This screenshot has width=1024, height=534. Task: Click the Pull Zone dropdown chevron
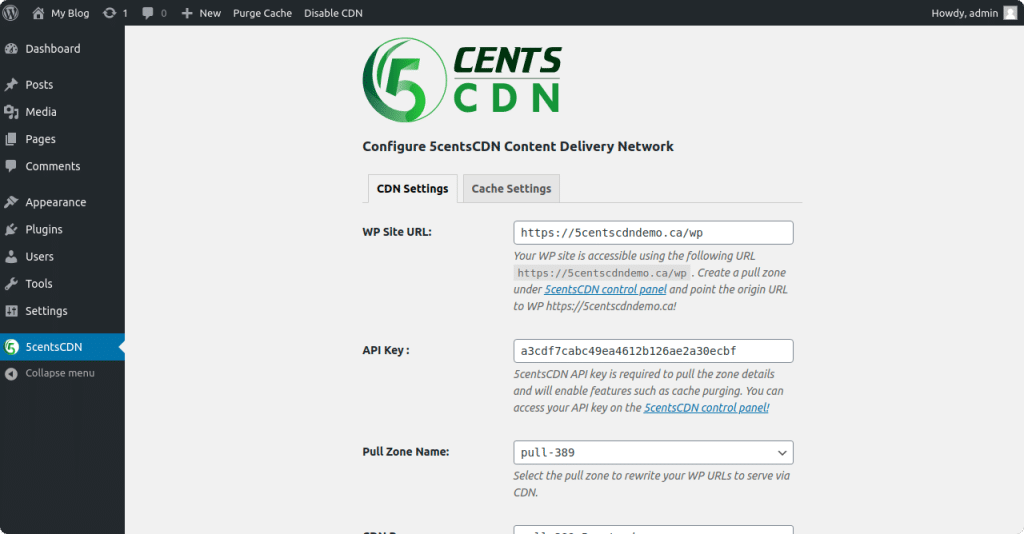click(x=782, y=452)
